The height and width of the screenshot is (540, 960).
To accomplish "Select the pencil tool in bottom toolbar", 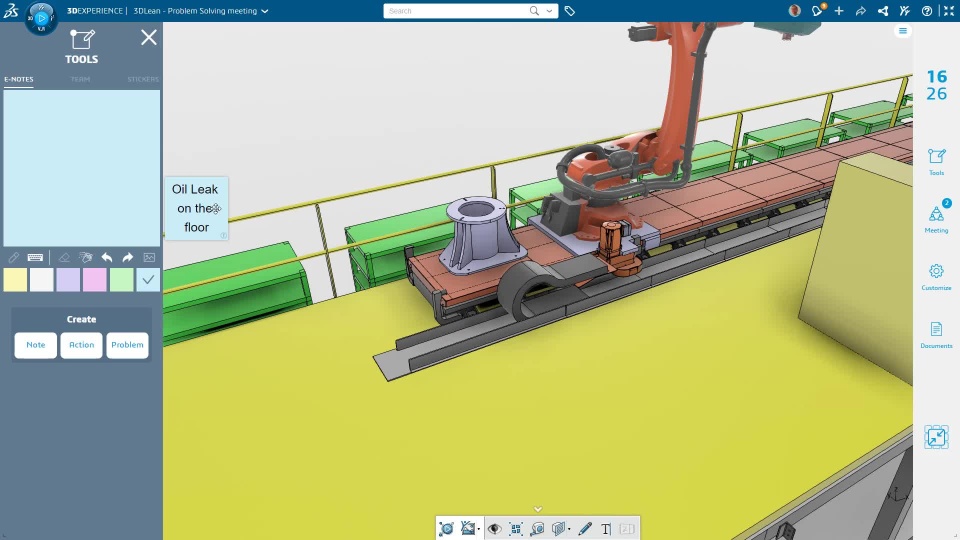I will tap(585, 529).
